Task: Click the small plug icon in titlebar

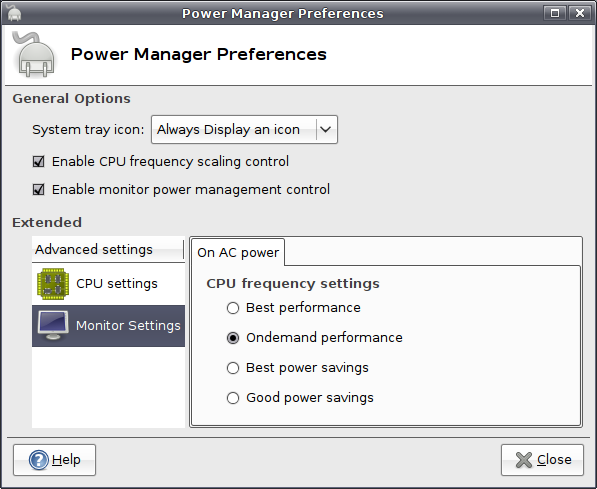Action: pos(14,13)
